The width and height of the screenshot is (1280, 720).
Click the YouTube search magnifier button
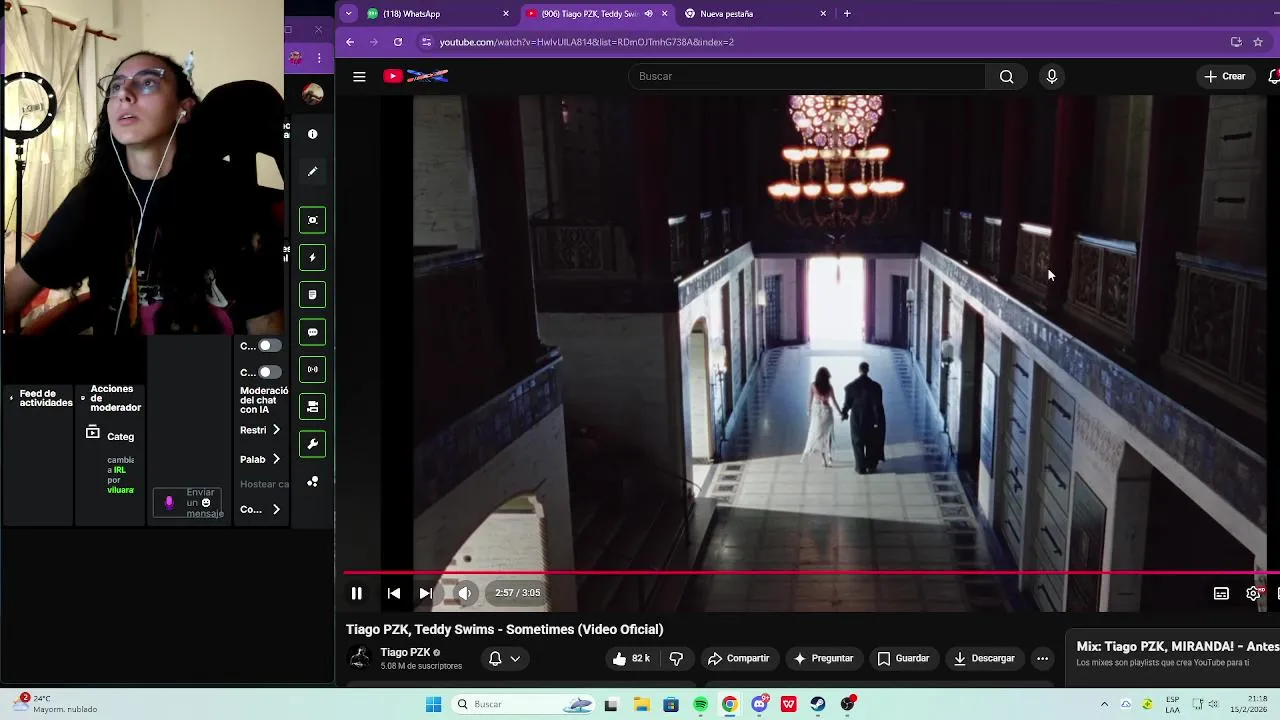[1006, 76]
